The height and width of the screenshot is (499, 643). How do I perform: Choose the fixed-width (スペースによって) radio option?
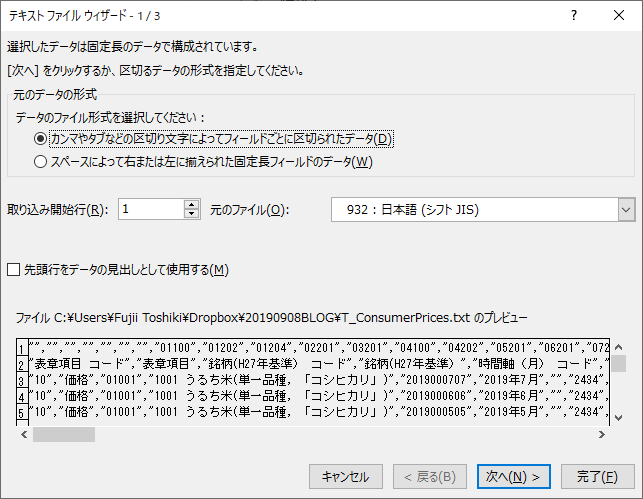40,161
